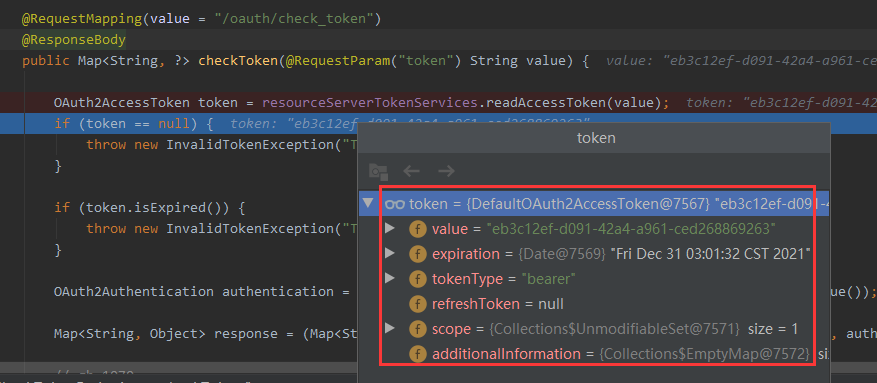Click the field icon next to tokenType
The width and height of the screenshot is (877, 383).
(x=417, y=278)
